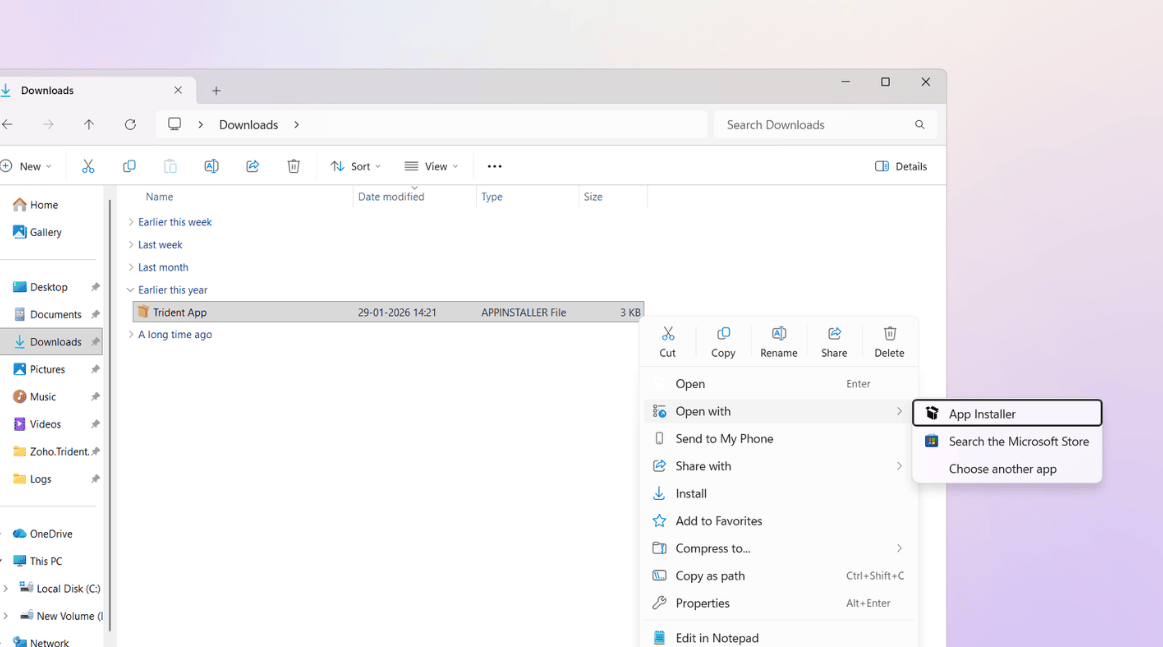Open the See more ellipsis menu
This screenshot has width=1163, height=647.
pos(495,166)
